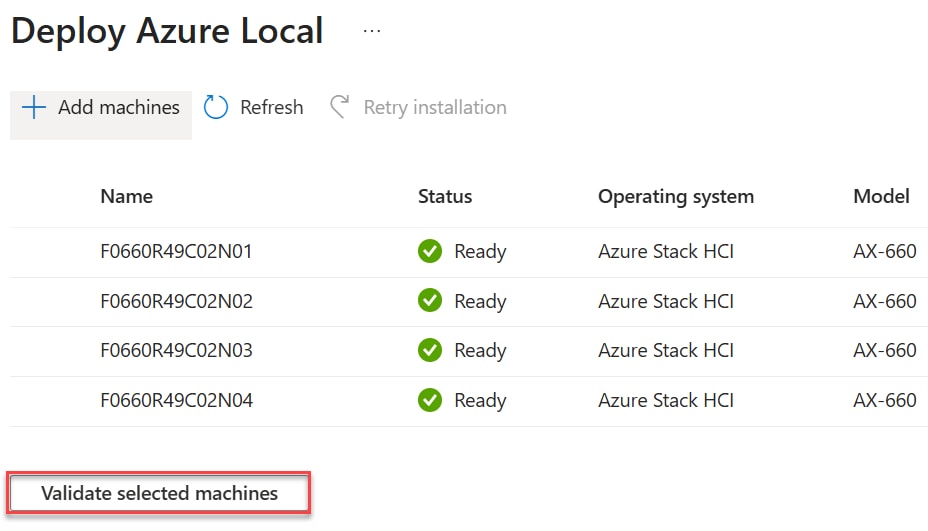Click Azure Stack HCI in F0660R49C02N03 row

666,350
